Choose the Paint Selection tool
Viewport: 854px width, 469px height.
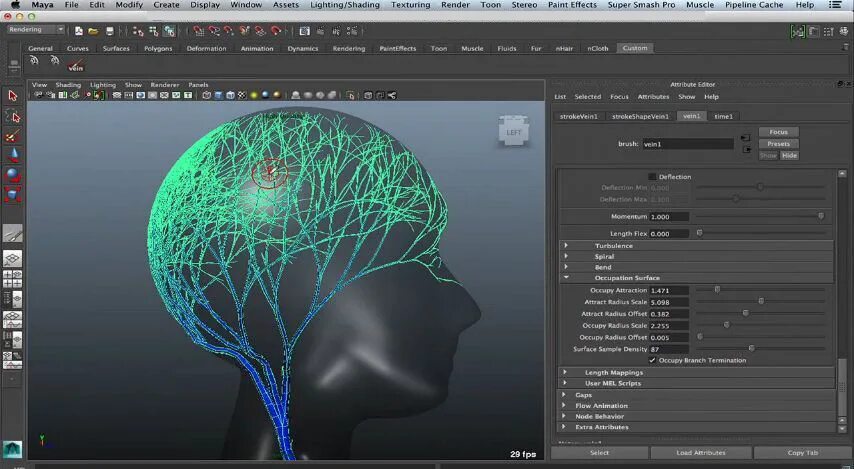tap(13, 136)
